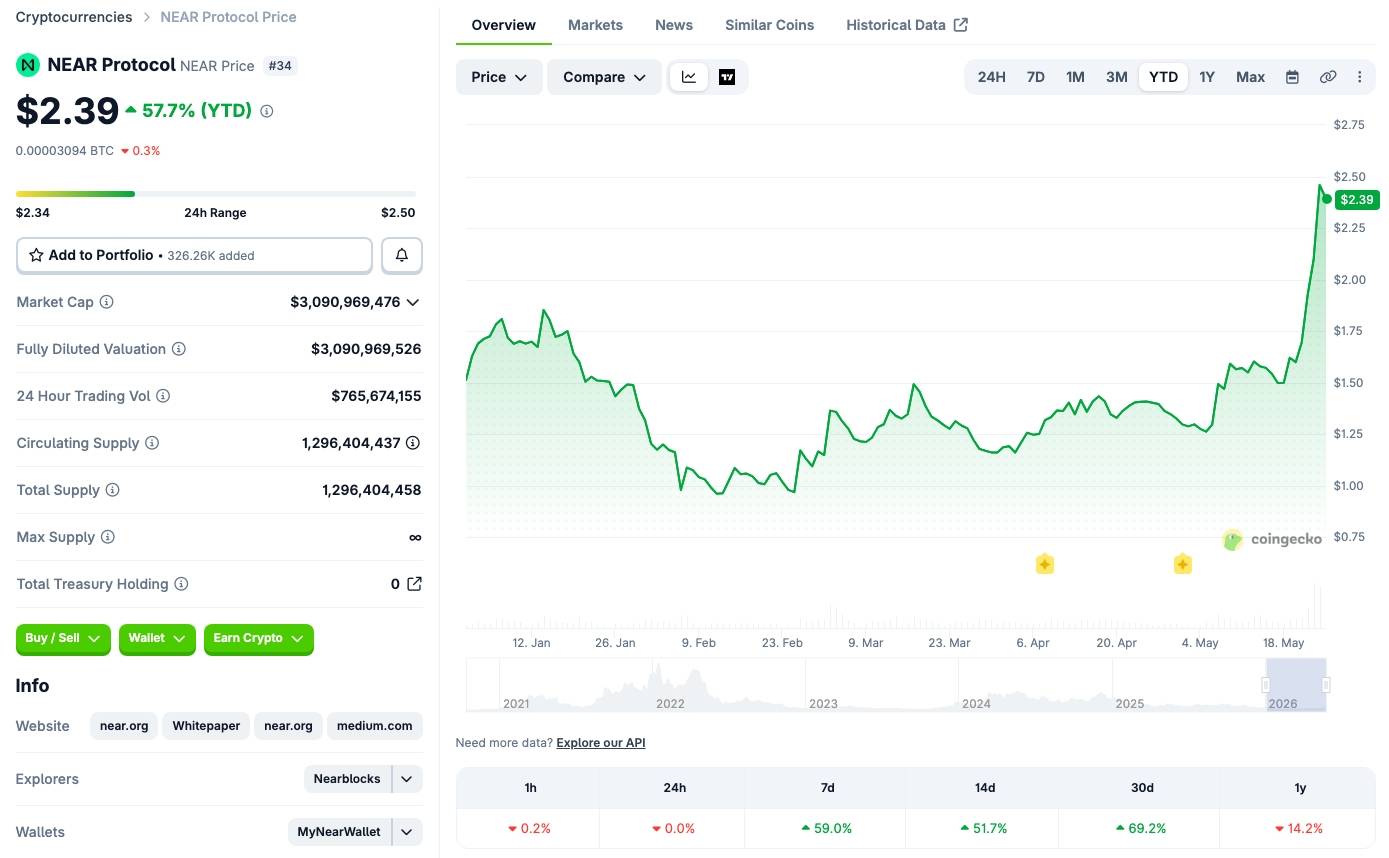Click the #34 rank badge

280,66
